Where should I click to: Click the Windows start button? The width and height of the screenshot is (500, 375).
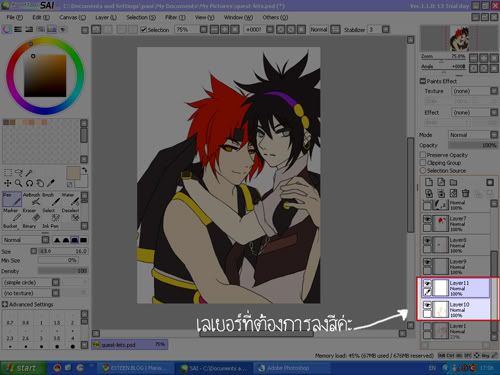(x=23, y=368)
